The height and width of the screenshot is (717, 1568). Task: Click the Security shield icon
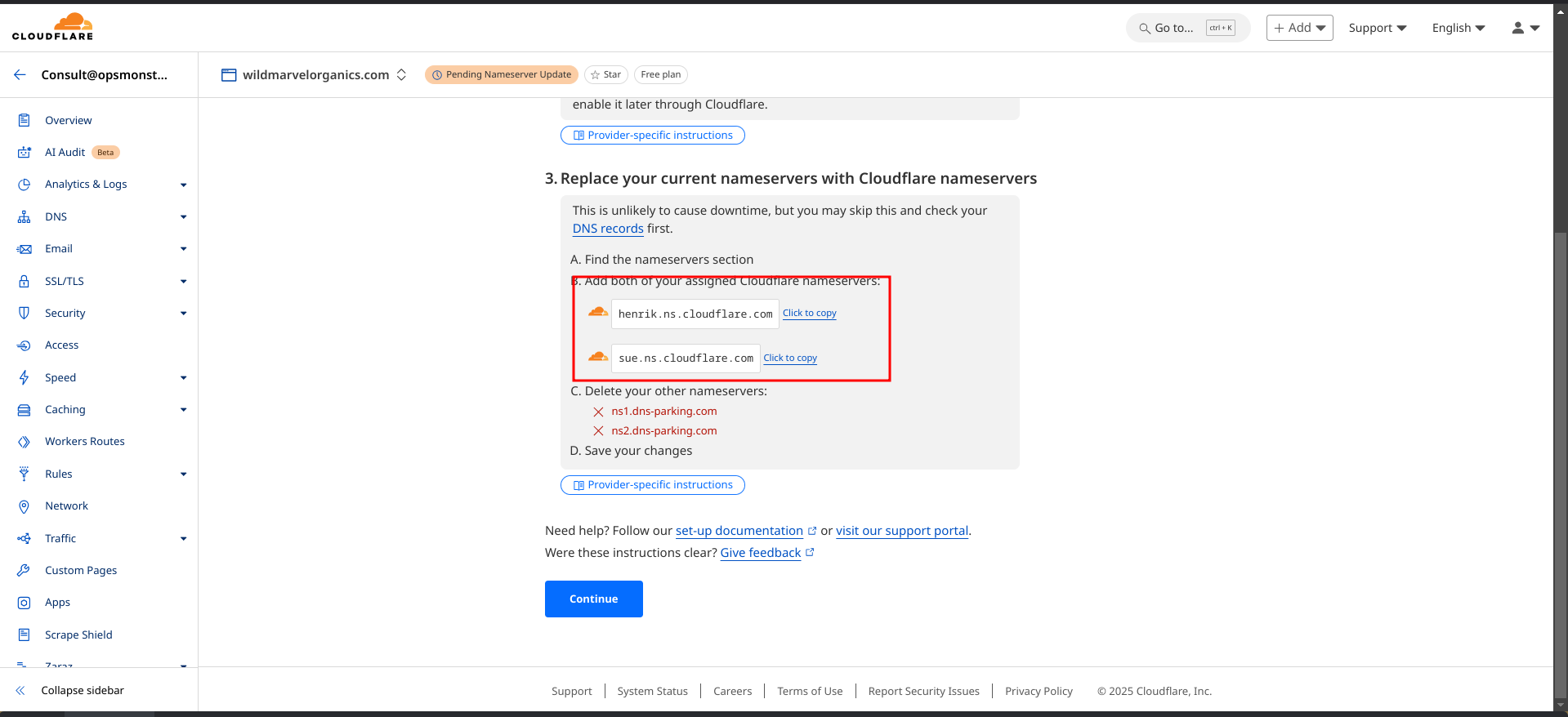25,313
